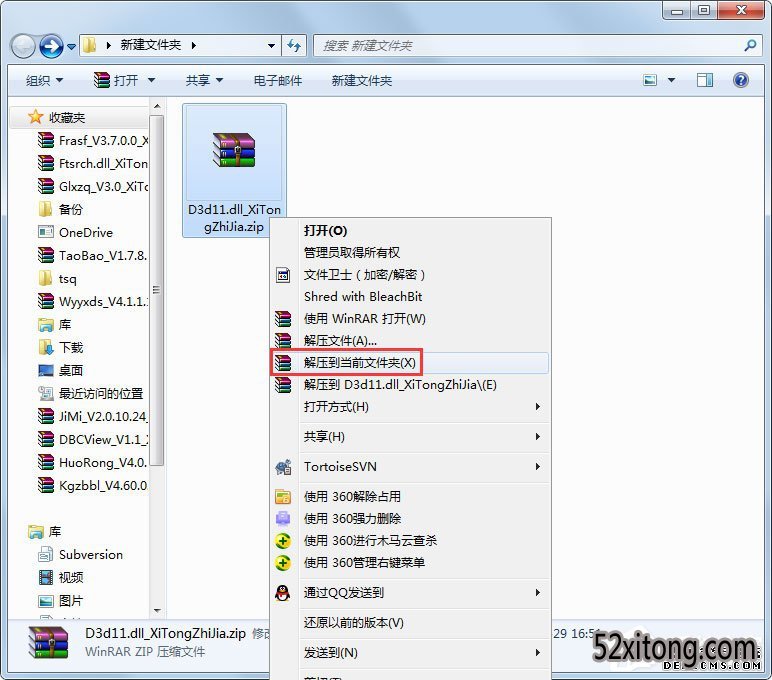Expand TortoiseSVN submenu

click(410, 466)
